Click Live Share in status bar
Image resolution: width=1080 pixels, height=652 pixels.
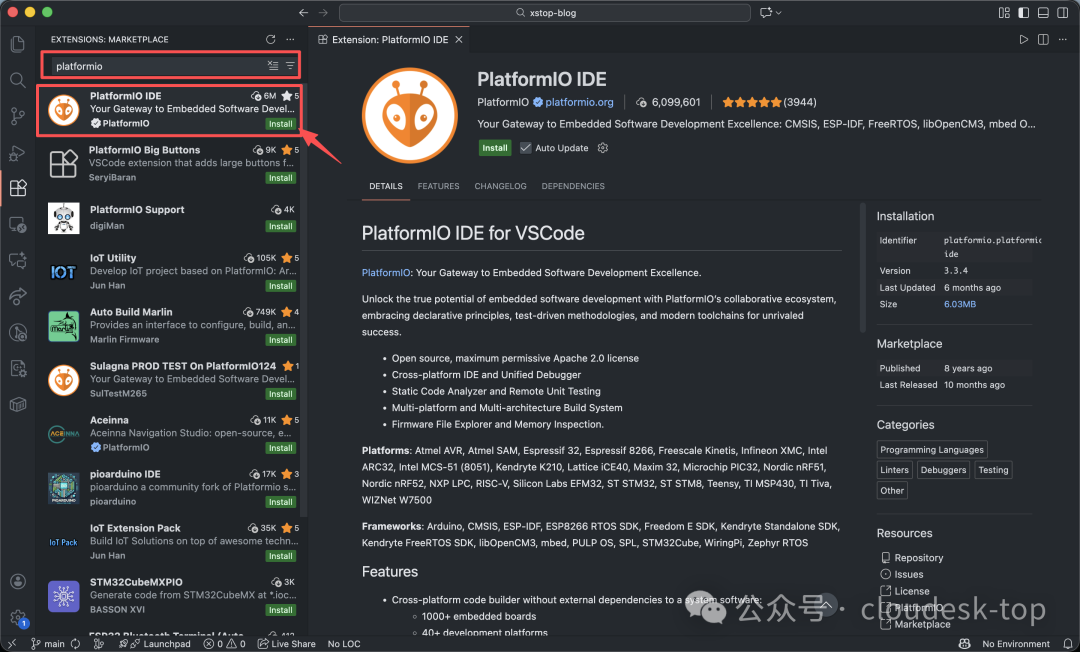287,644
